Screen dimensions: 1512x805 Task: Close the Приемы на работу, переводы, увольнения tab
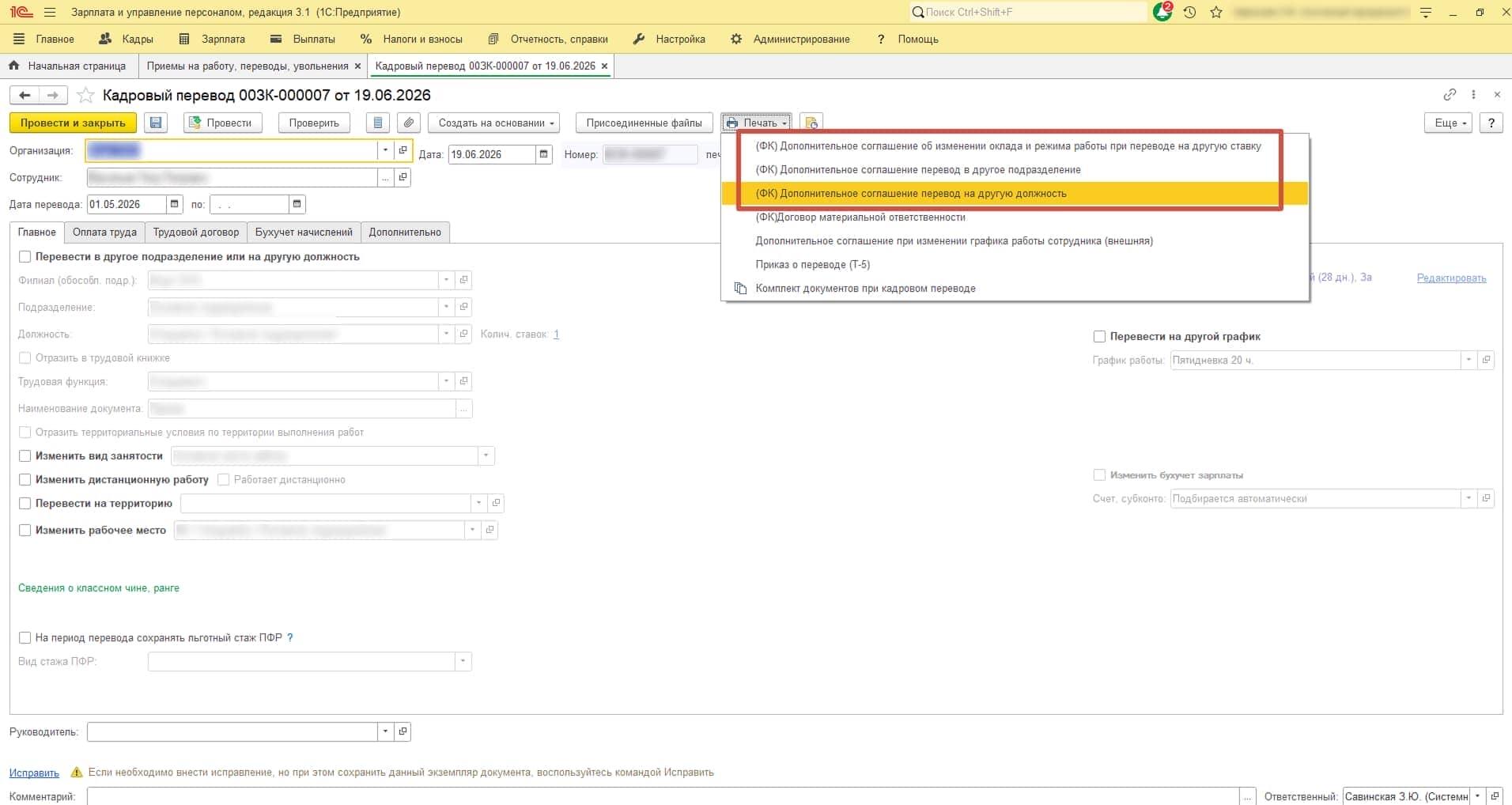[357, 66]
